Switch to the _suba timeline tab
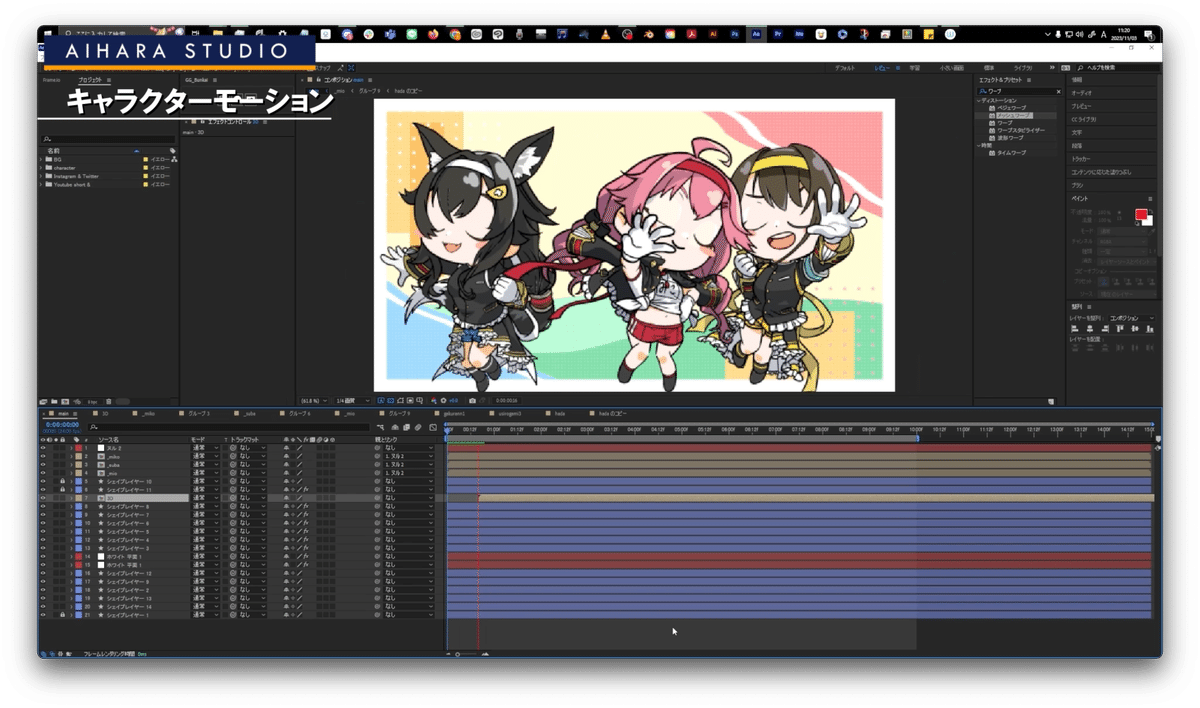This screenshot has width=1200, height=708. [249, 413]
